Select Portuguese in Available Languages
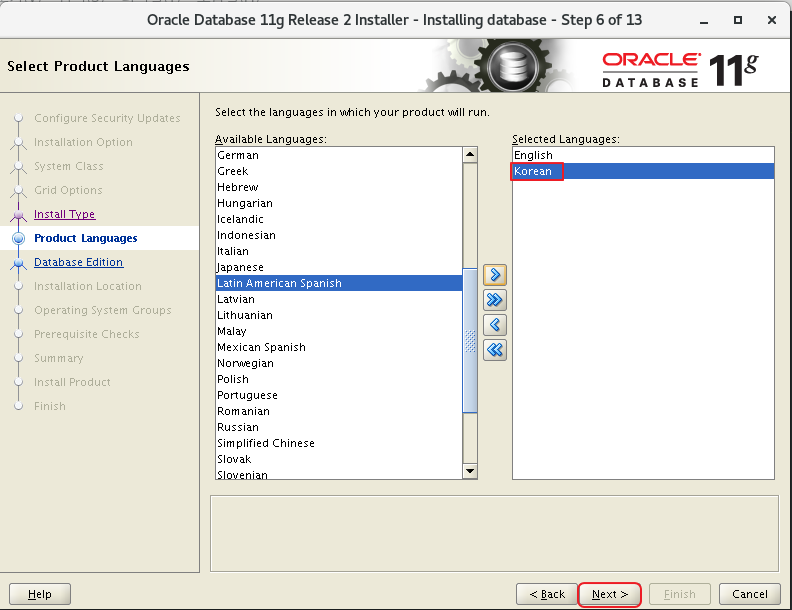Image resolution: width=792 pixels, height=610 pixels. pos(338,395)
